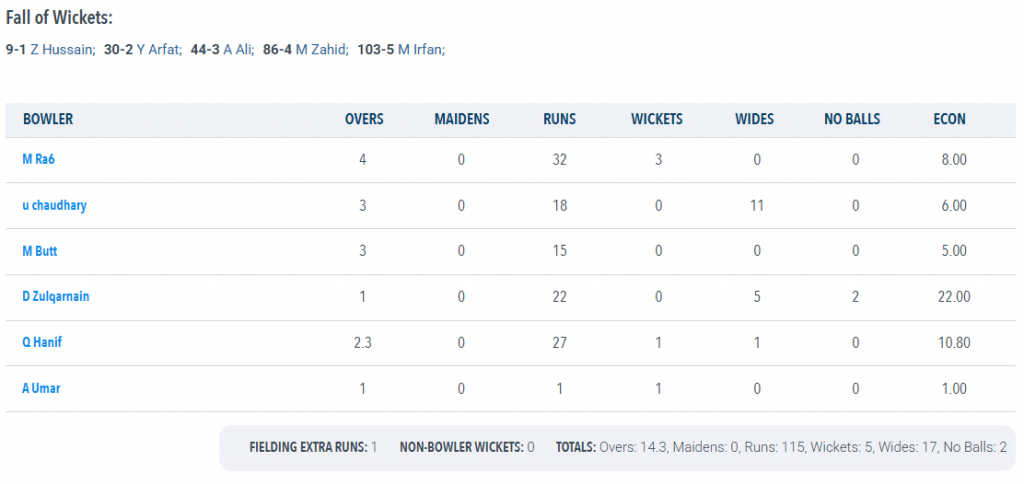1024x484 pixels.
Task: Open M Zahid player link
Action: (x=322, y=50)
